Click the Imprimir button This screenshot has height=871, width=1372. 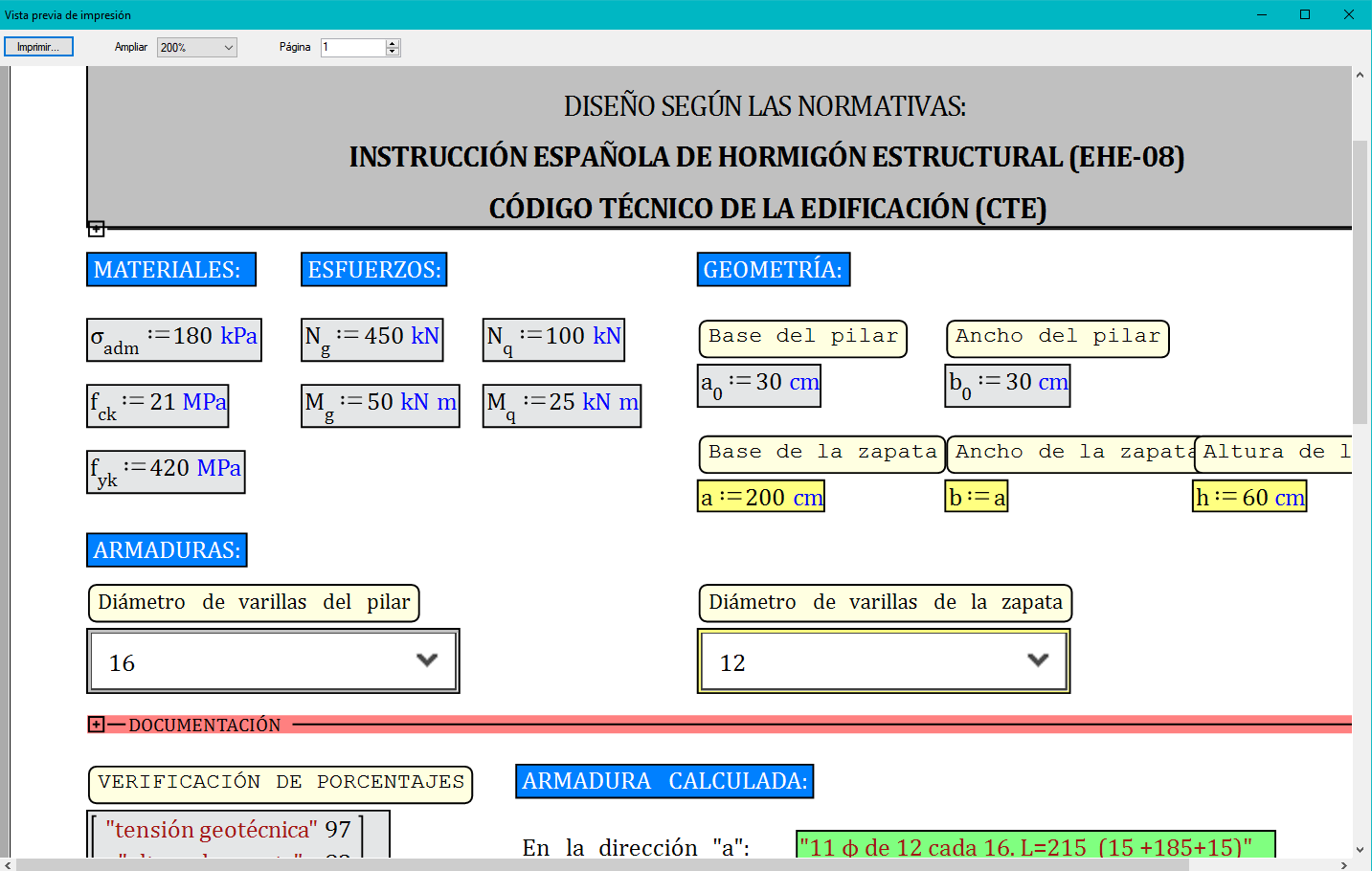click(x=38, y=47)
